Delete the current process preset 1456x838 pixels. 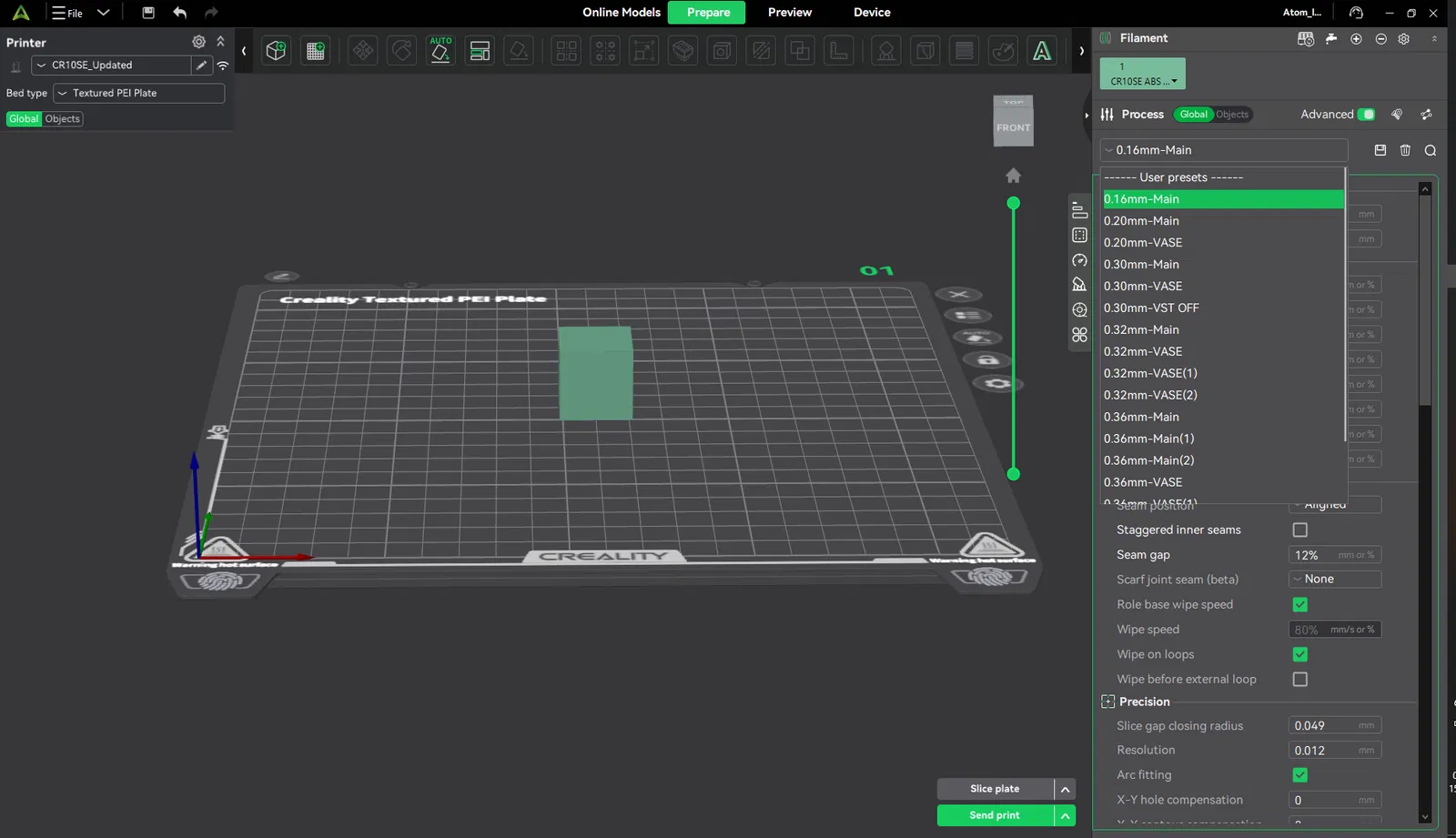tap(1405, 150)
